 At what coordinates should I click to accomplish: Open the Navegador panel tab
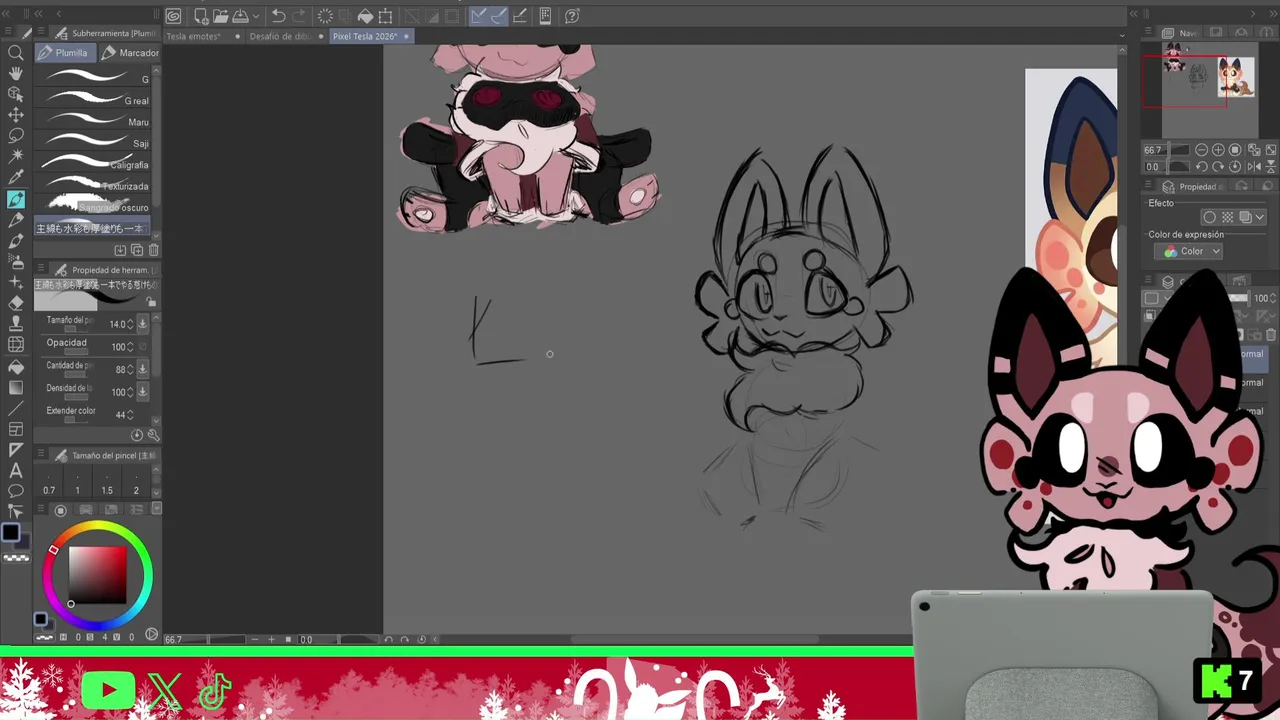point(1179,33)
